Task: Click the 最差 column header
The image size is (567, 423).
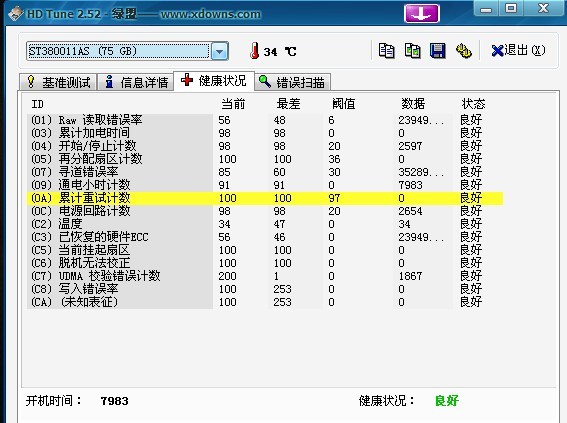Action: pos(288,104)
